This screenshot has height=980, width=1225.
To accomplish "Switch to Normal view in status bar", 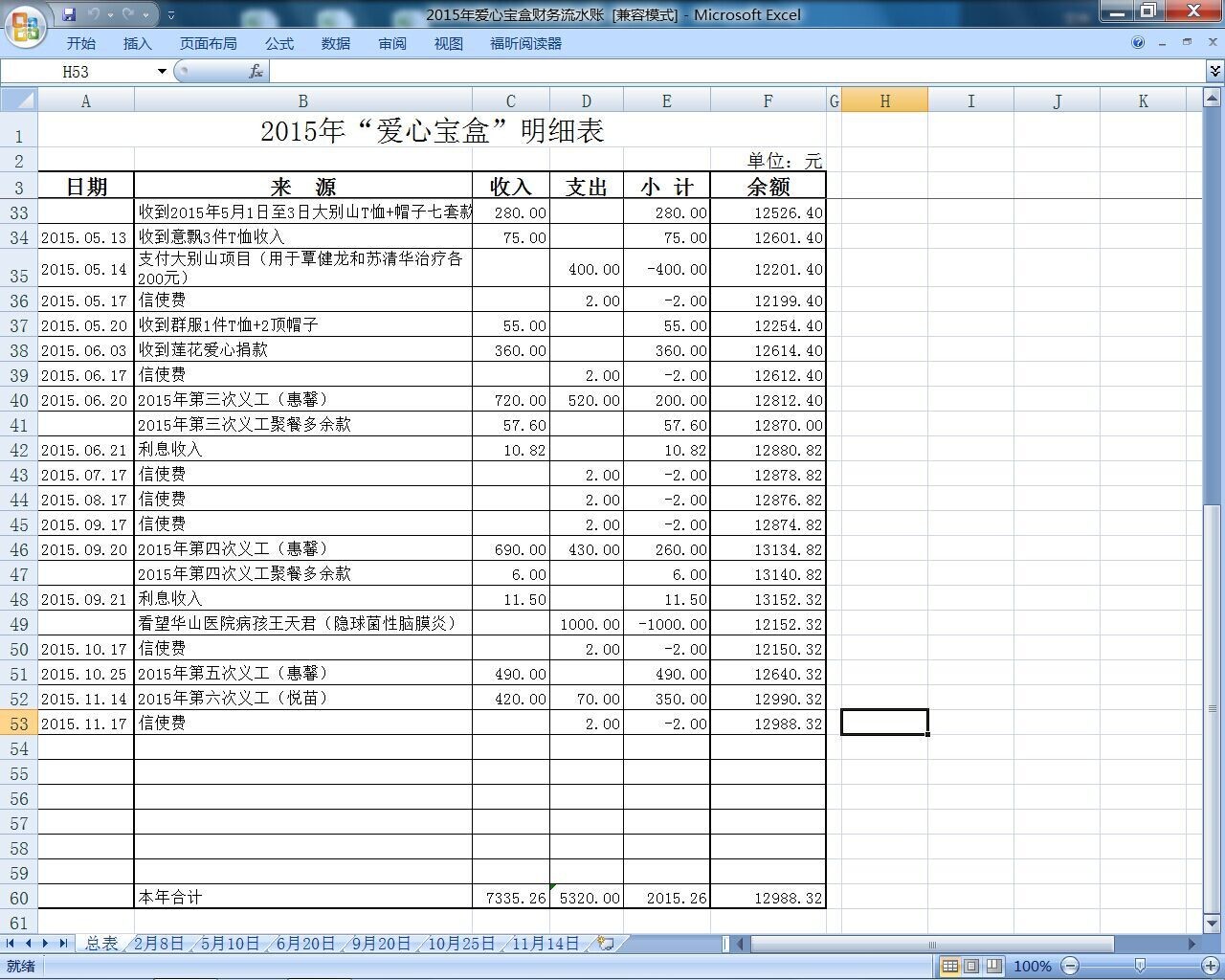I will (949, 966).
